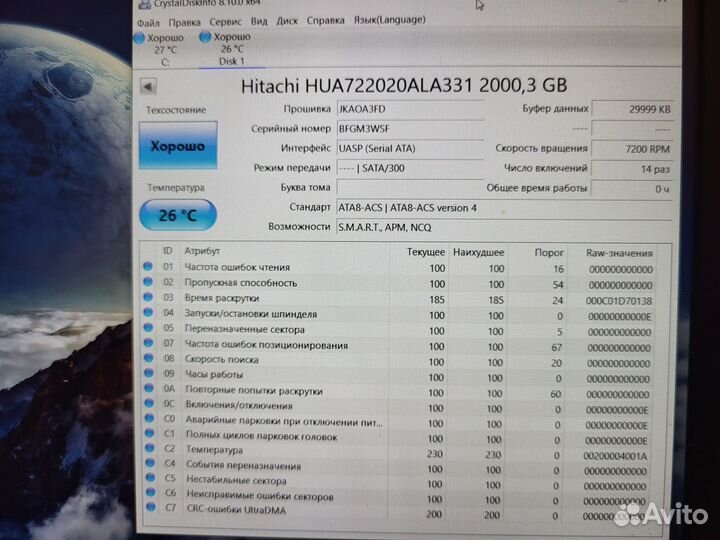The image size is (720, 540).
Task: Select the Часы работы row
Action: click(x=399, y=376)
